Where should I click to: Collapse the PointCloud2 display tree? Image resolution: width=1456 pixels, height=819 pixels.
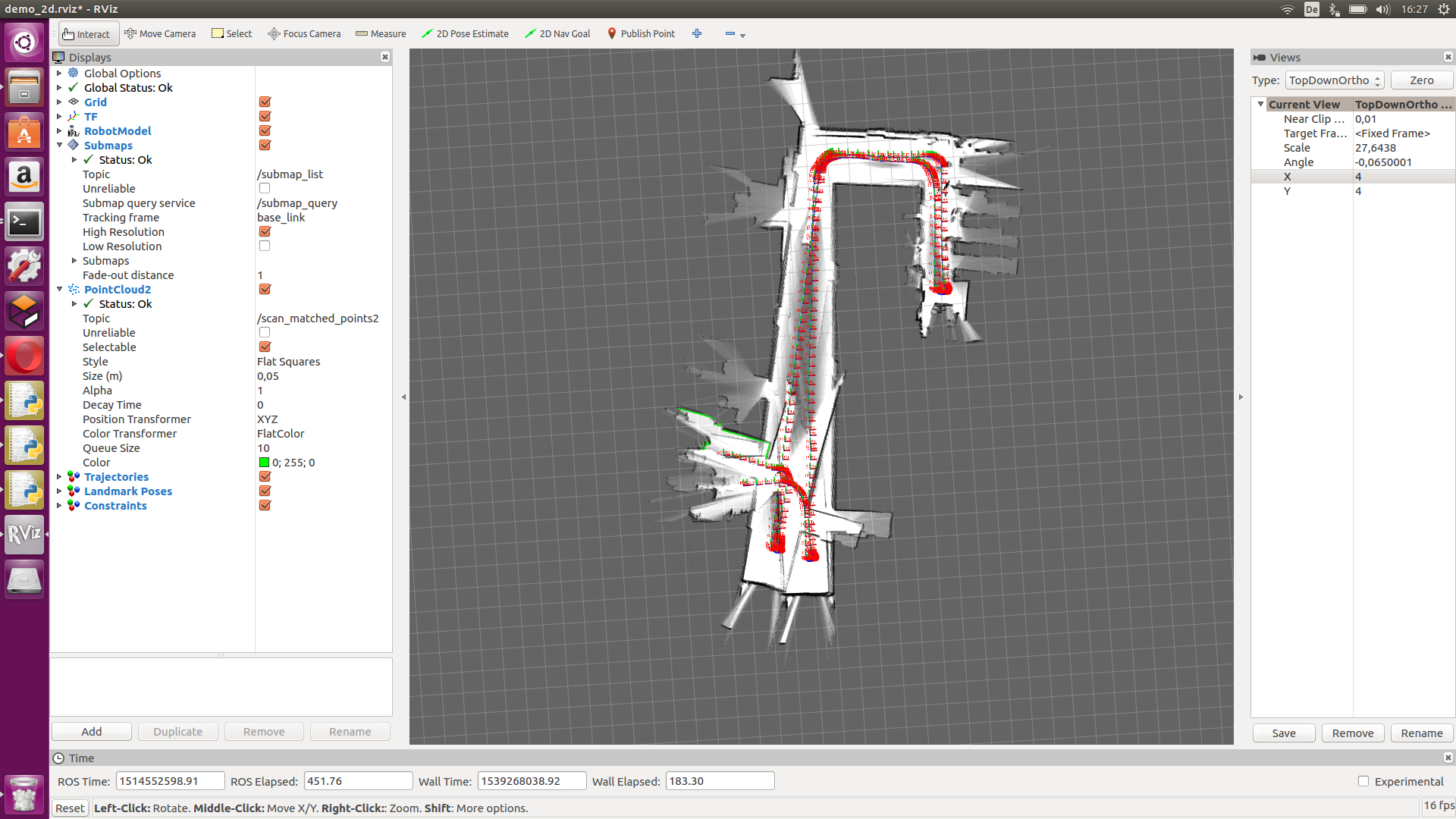coord(59,289)
